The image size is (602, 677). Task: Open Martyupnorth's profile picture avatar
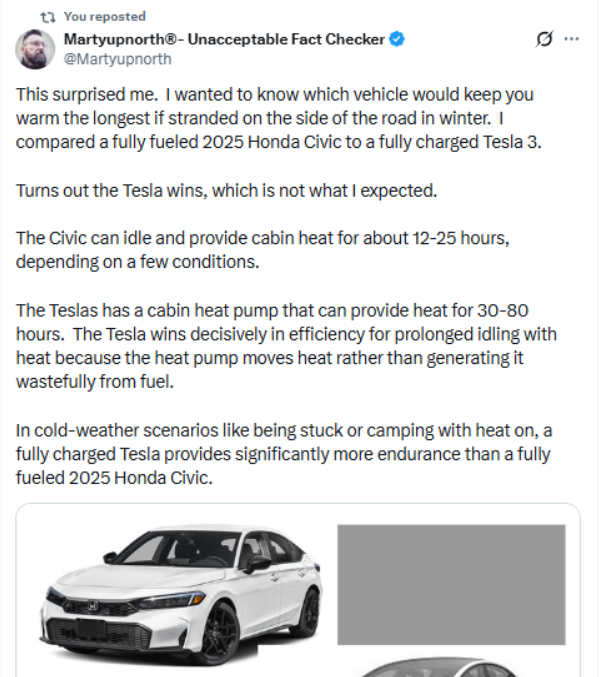[x=35, y=49]
